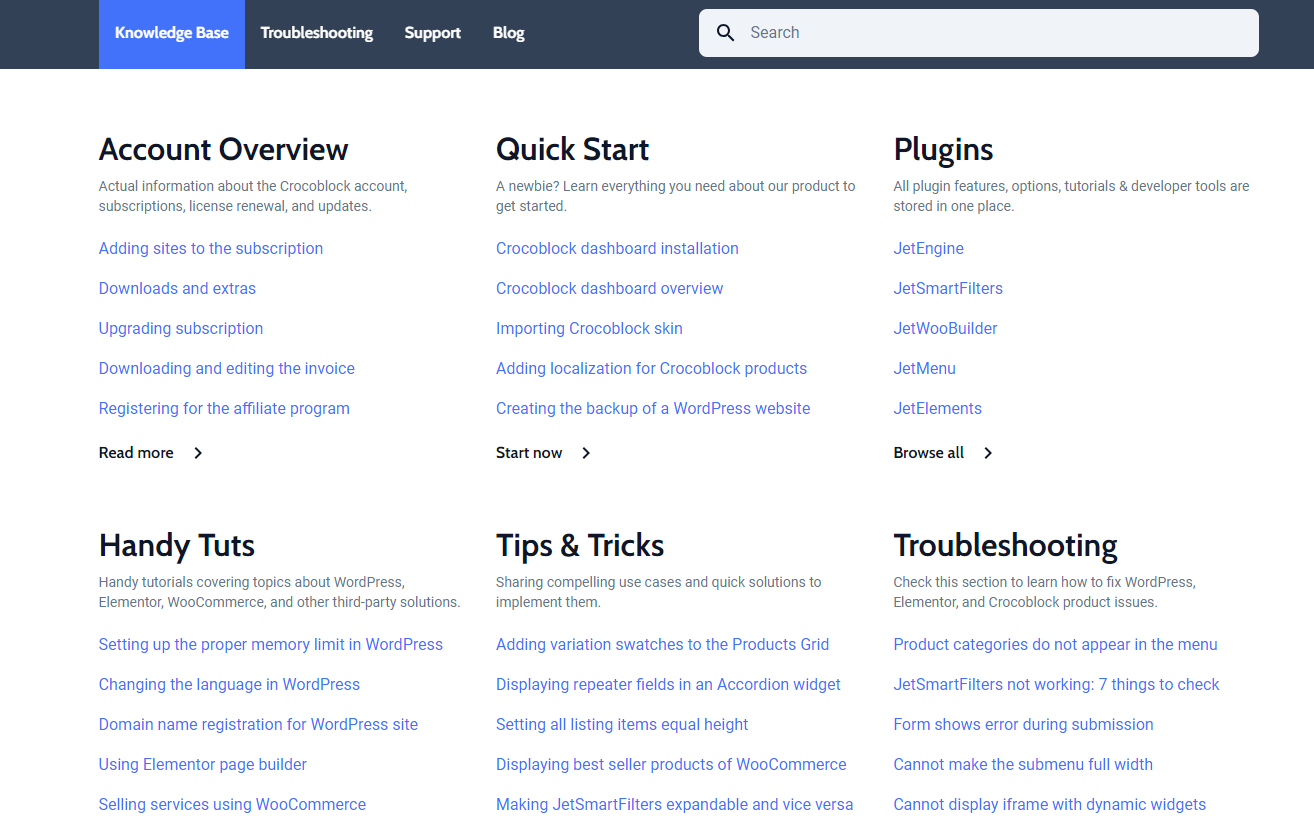Image resolution: width=1314 pixels, height=826 pixels.
Task: Open Making JetSmartFilters expandable link
Action: (675, 804)
